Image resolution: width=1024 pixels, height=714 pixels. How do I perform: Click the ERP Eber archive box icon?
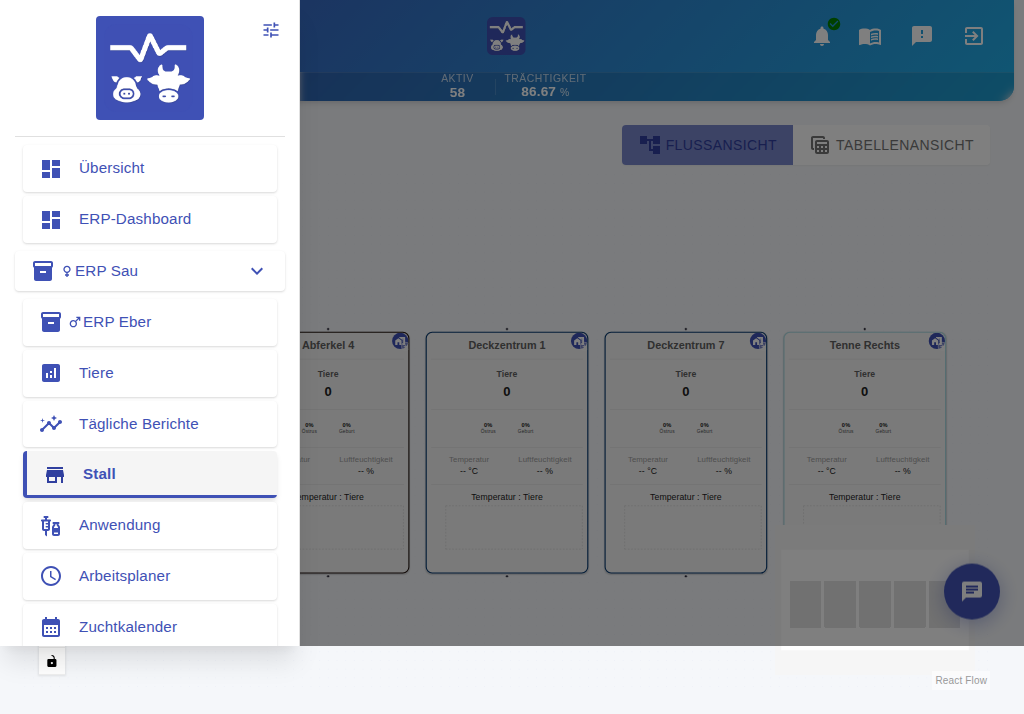tap(51, 322)
